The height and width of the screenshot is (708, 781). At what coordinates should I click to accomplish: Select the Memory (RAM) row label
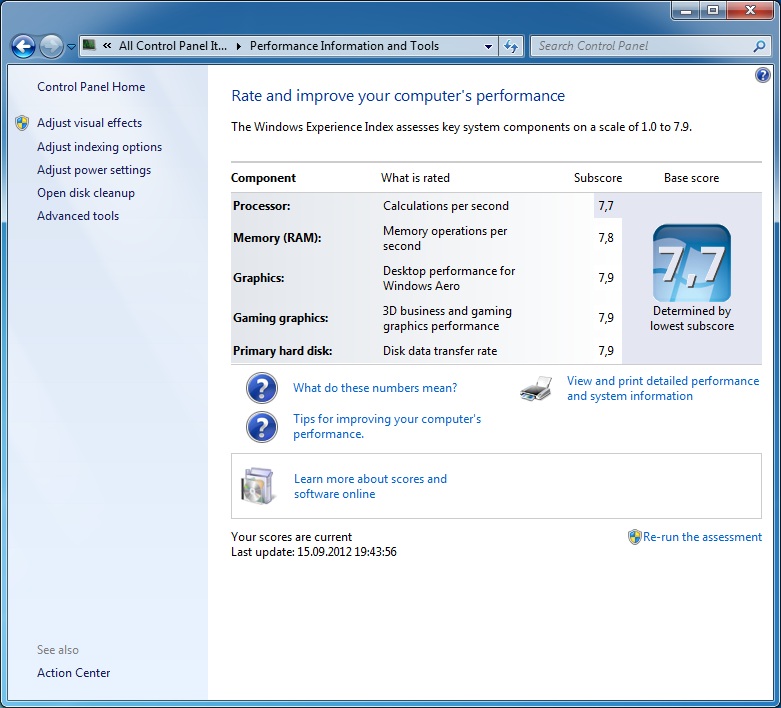click(277, 238)
